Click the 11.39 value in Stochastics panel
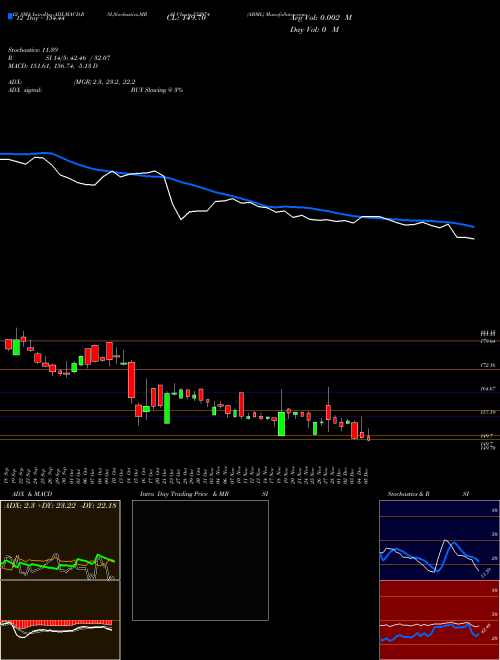The height and width of the screenshot is (660, 500). (x=485, y=572)
